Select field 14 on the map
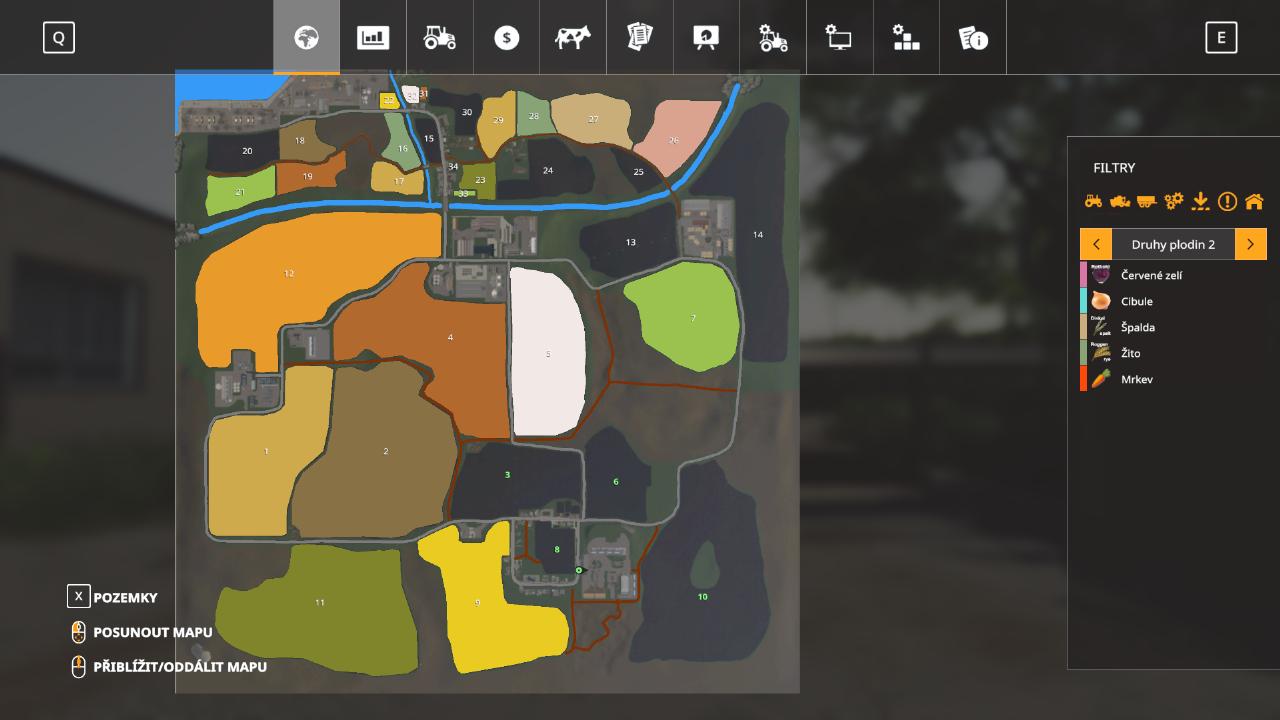1280x720 pixels. [758, 235]
